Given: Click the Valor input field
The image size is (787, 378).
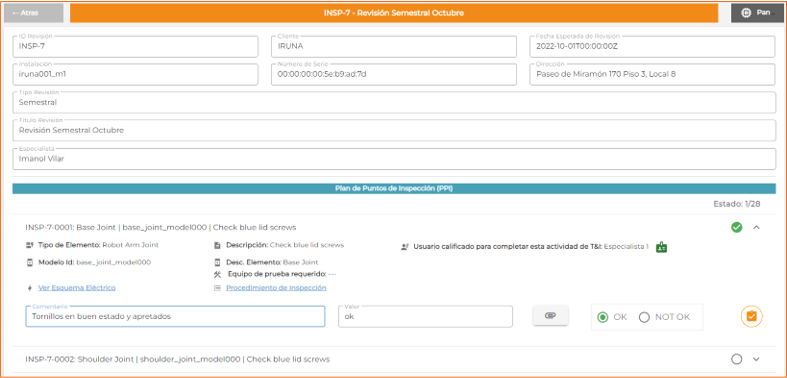Looking at the screenshot, I should click(x=425, y=316).
